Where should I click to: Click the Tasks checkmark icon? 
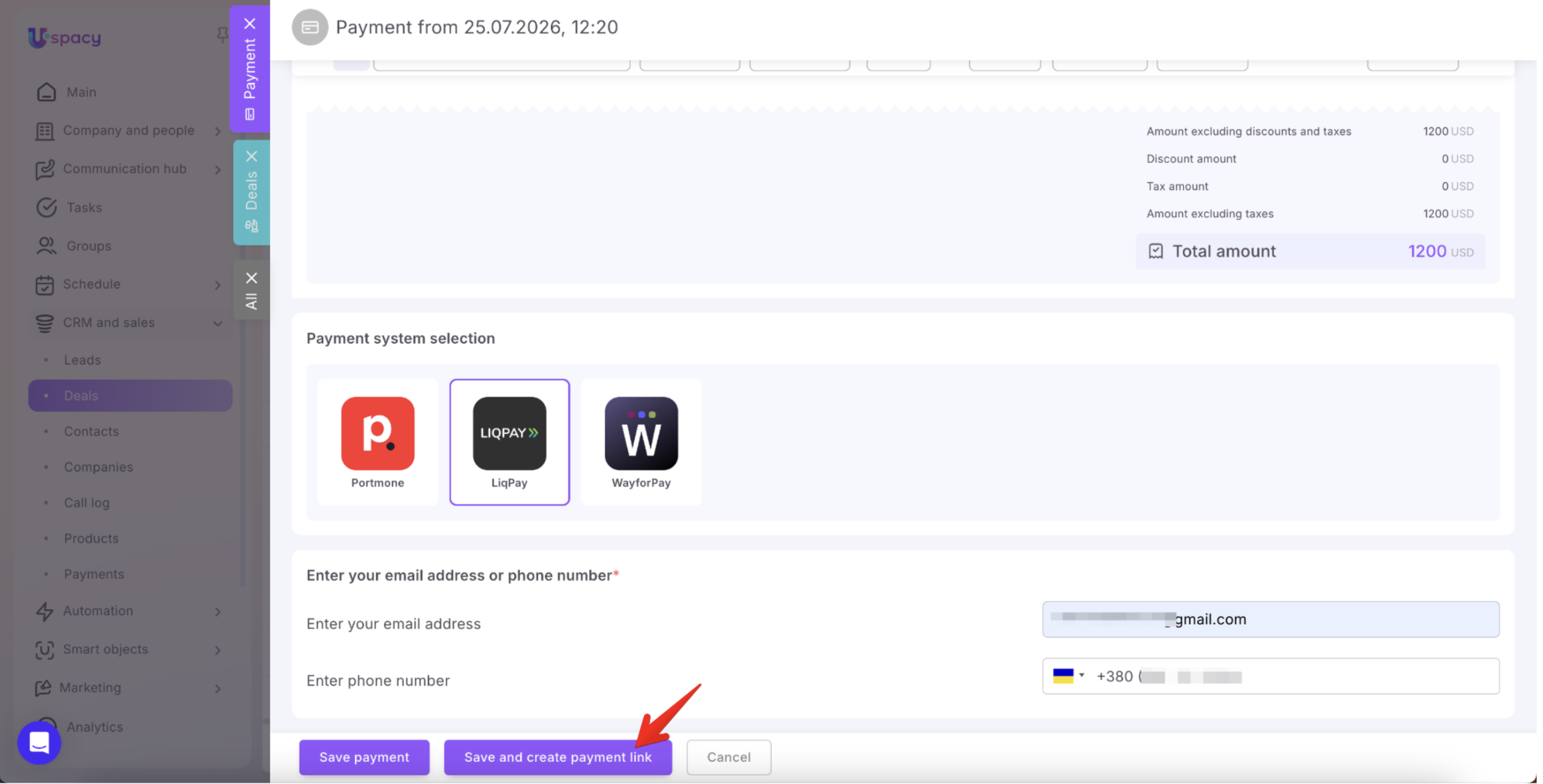(x=46, y=208)
